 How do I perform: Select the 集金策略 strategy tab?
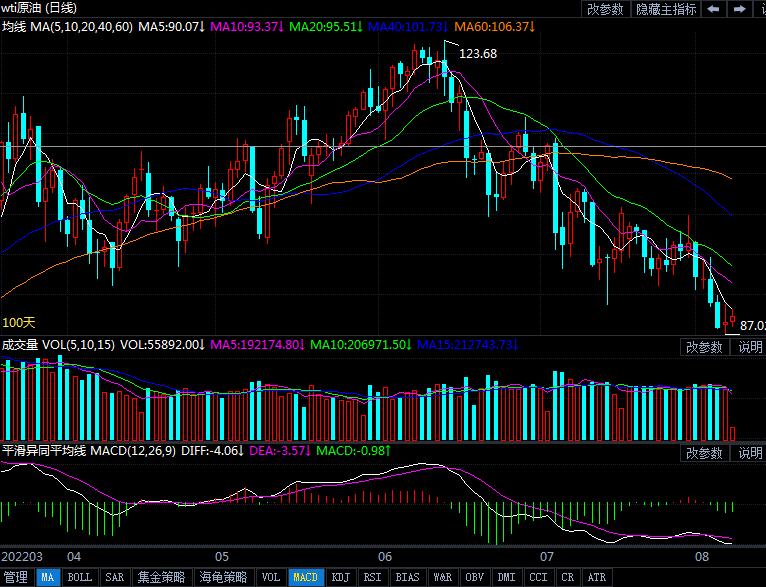tap(161, 577)
